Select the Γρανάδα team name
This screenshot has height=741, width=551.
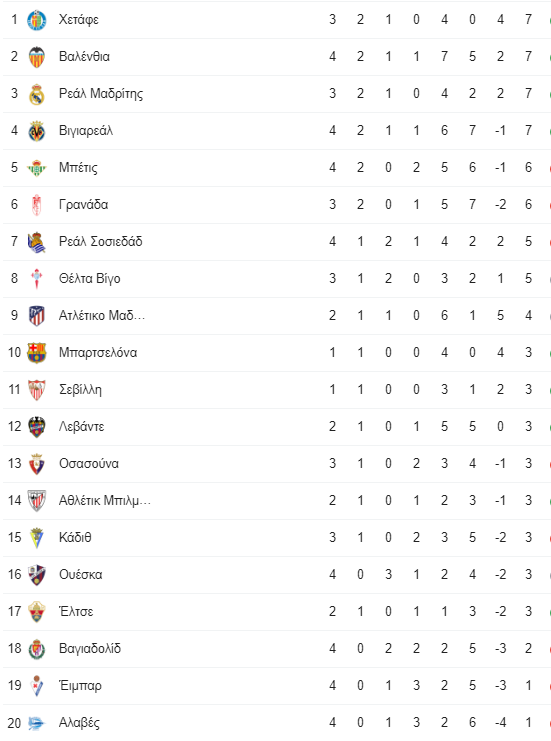tap(83, 205)
